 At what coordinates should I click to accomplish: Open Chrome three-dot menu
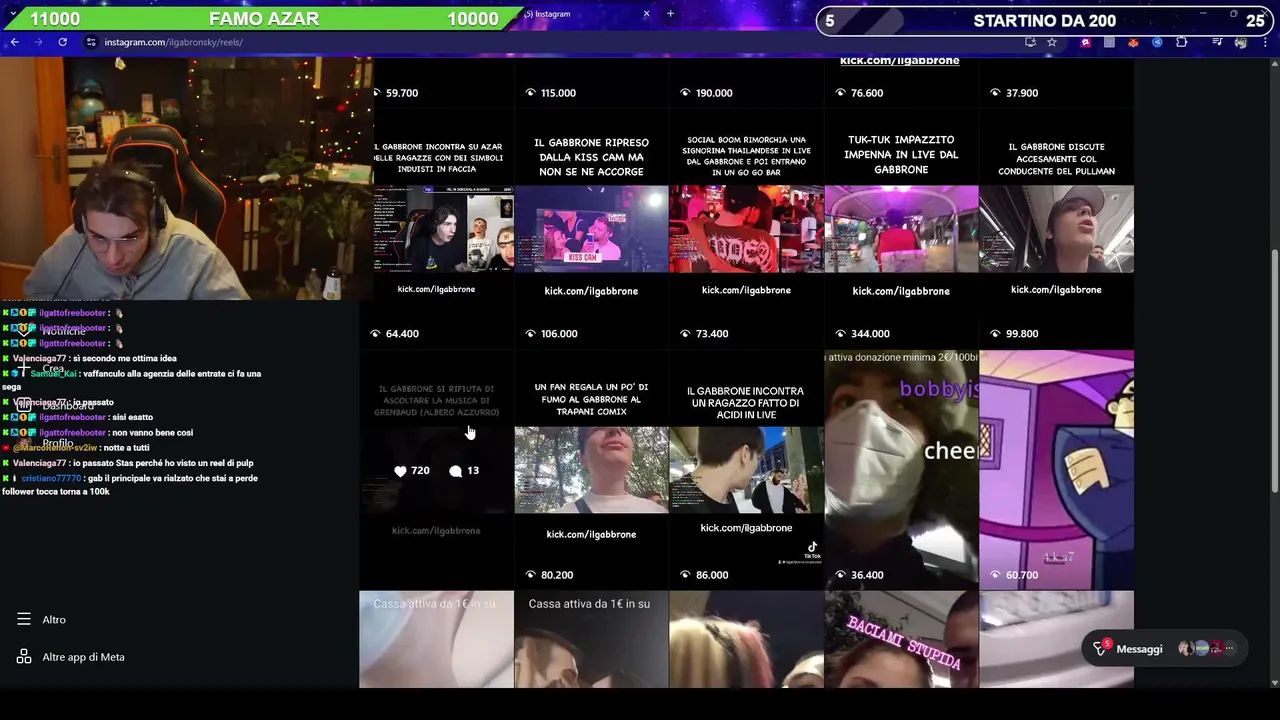1266,42
